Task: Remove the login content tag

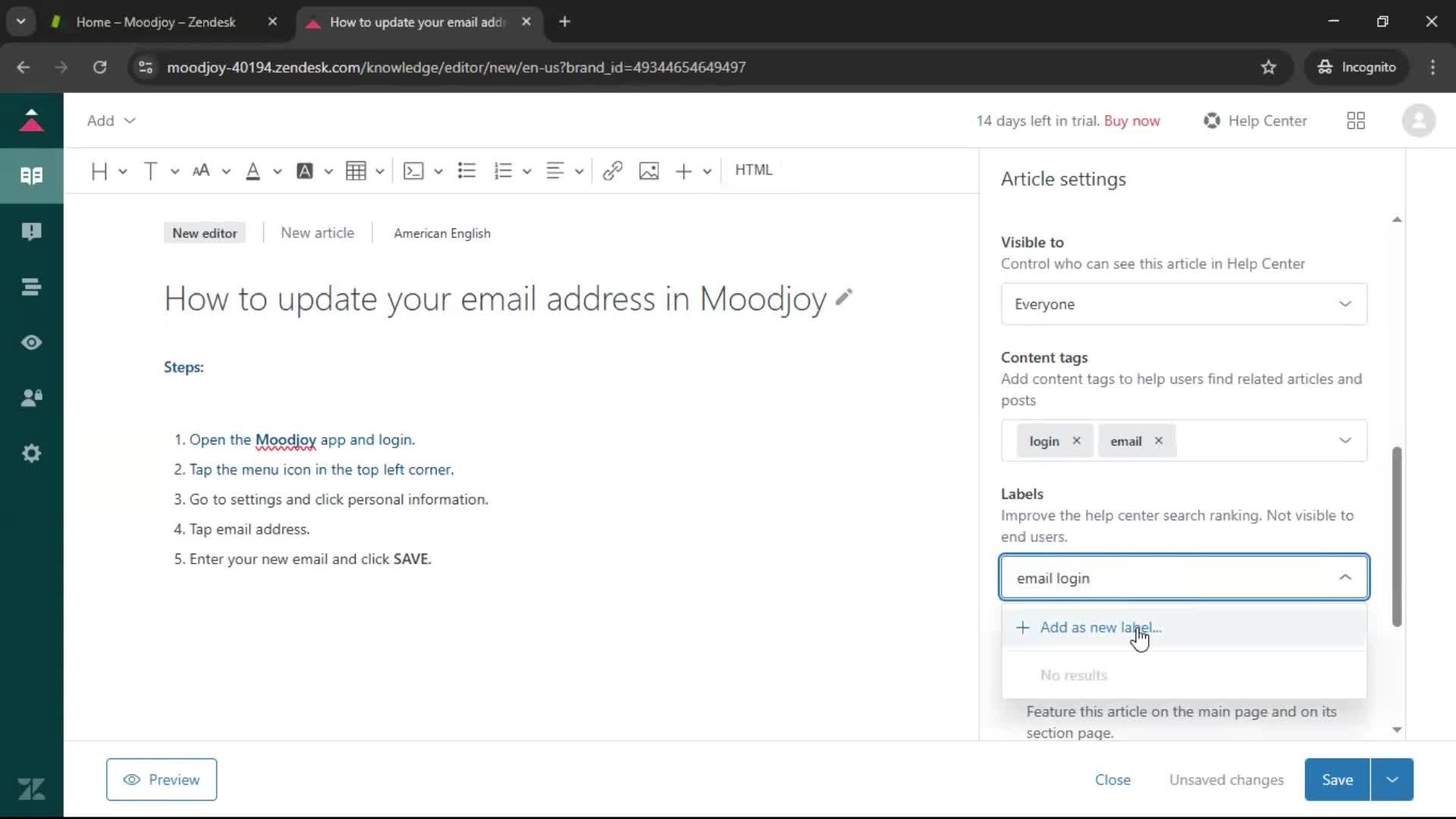Action: point(1076,441)
